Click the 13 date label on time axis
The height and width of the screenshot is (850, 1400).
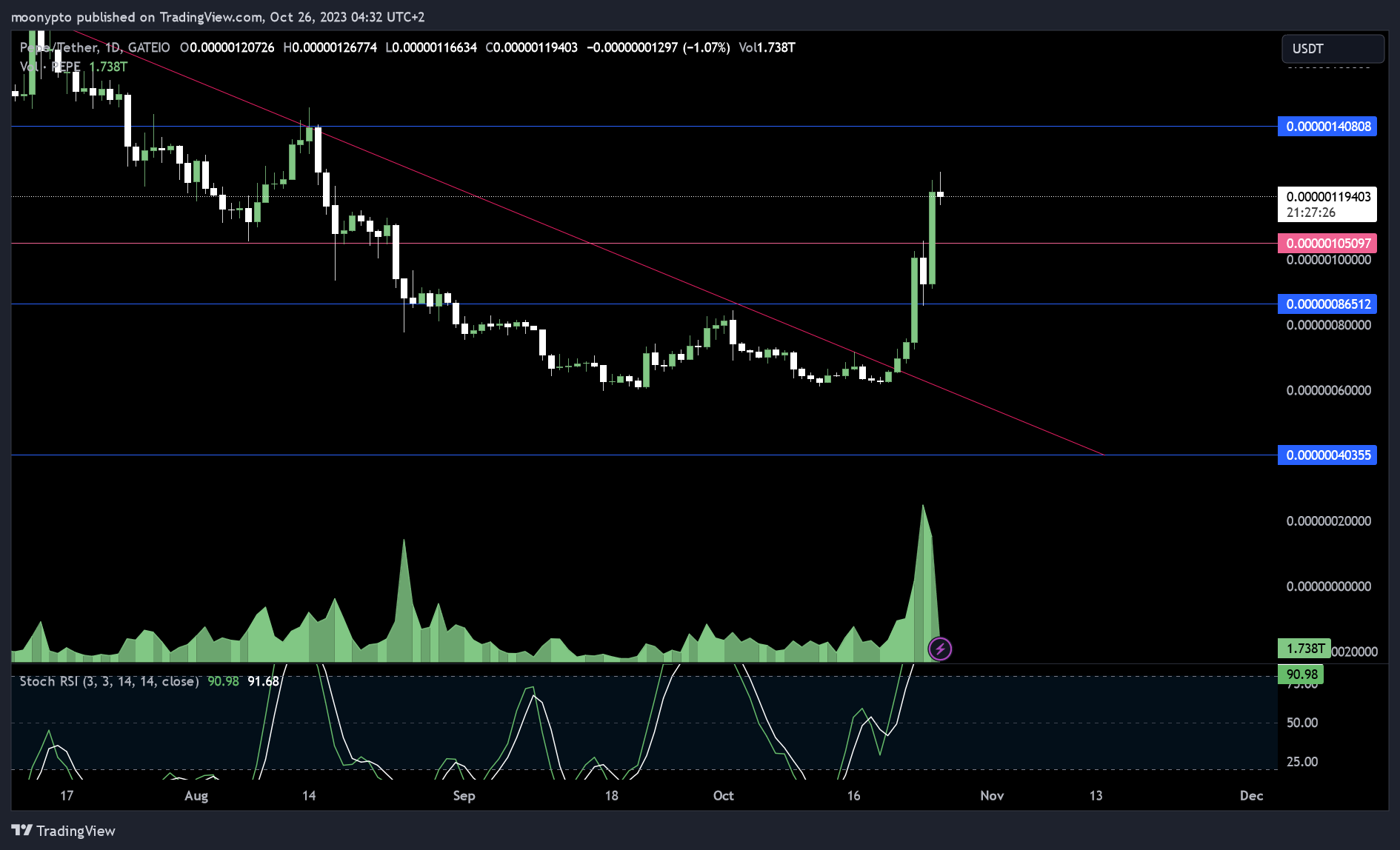tap(1096, 796)
